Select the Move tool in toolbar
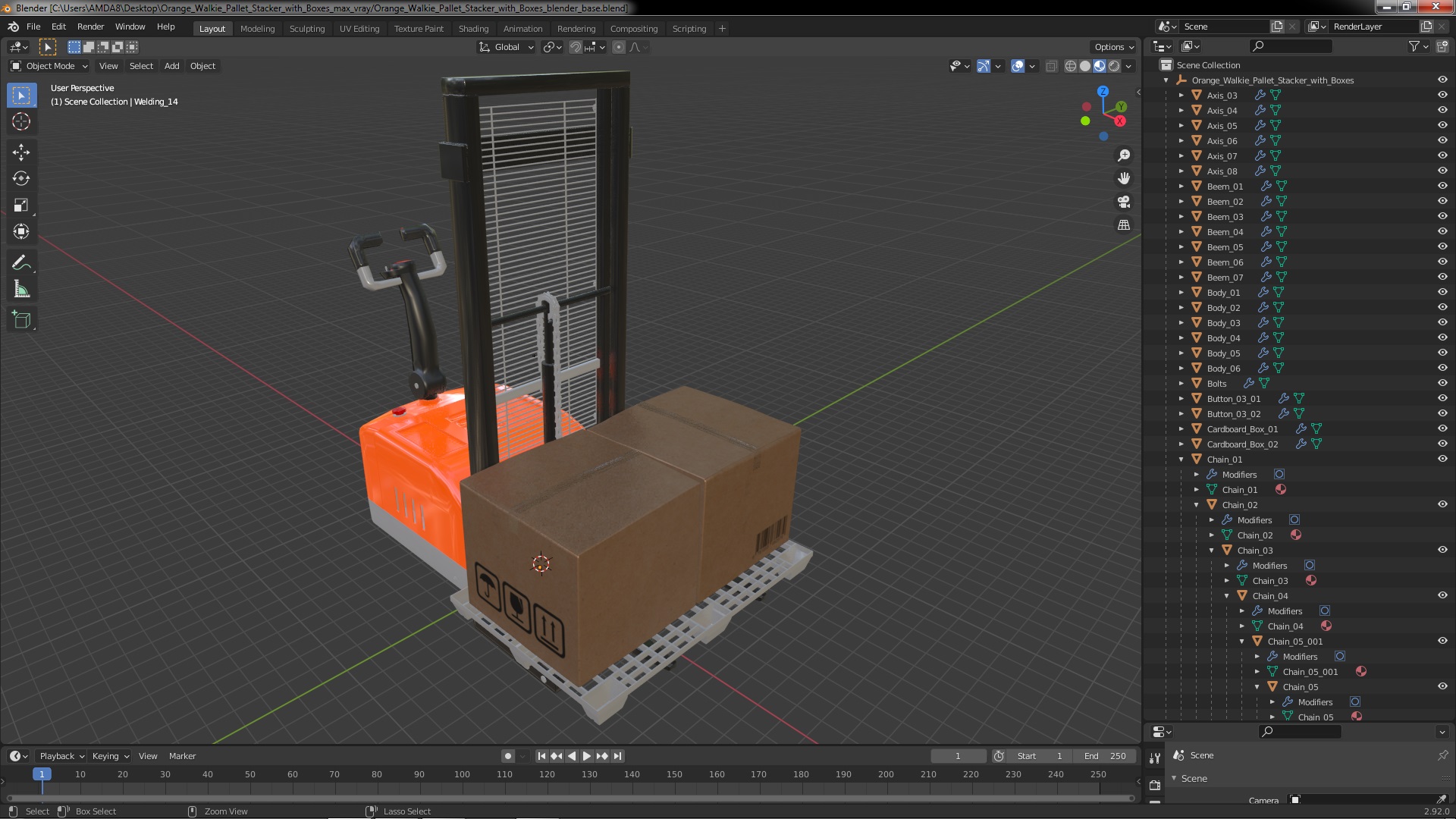The width and height of the screenshot is (1456, 819). click(x=22, y=151)
